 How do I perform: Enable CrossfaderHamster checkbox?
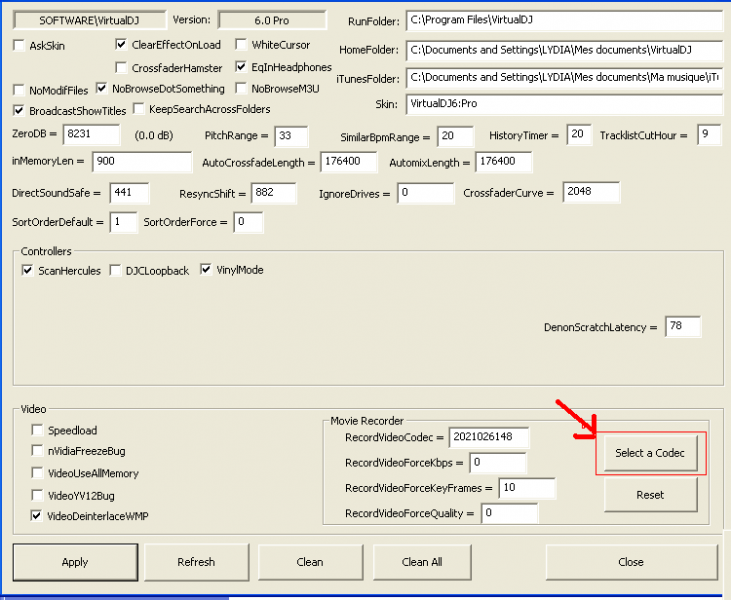(121, 68)
